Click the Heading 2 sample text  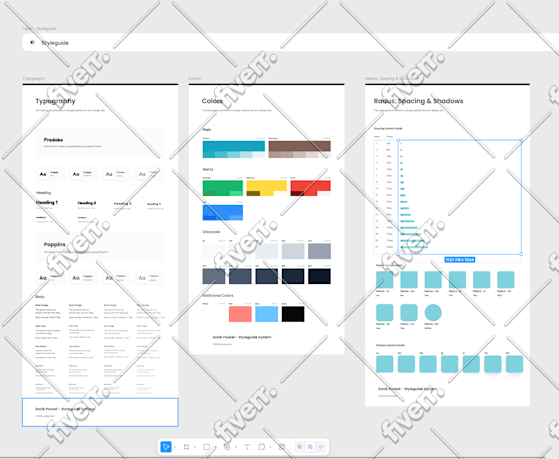pos(87,203)
